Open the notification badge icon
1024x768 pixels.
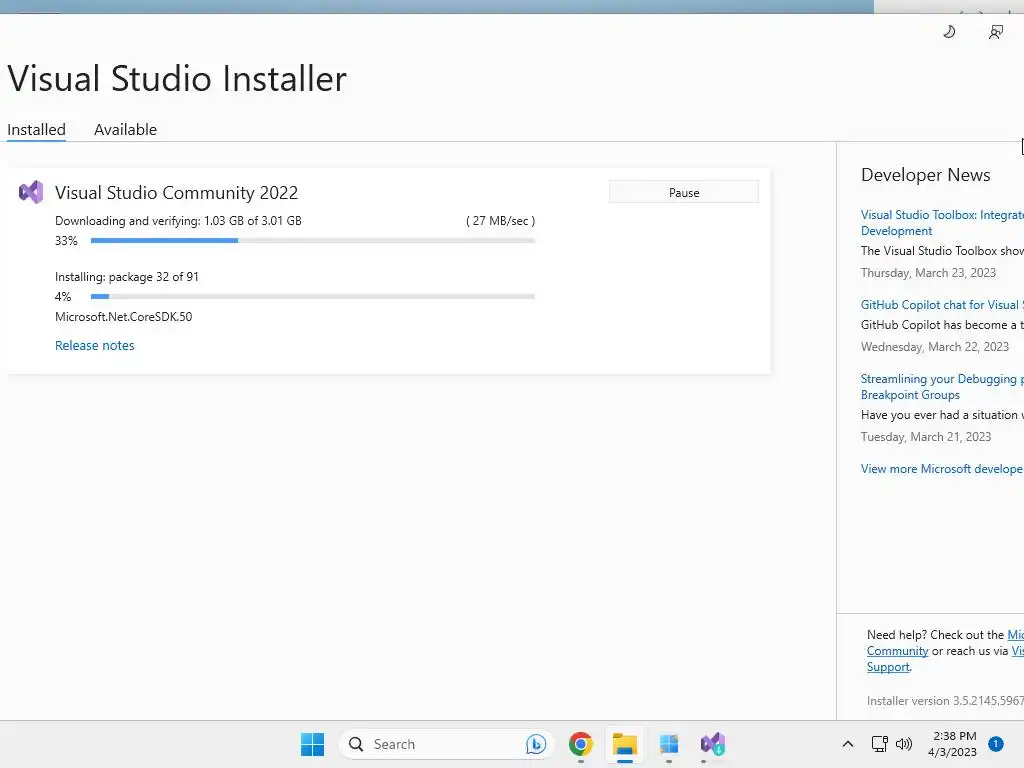(996, 743)
